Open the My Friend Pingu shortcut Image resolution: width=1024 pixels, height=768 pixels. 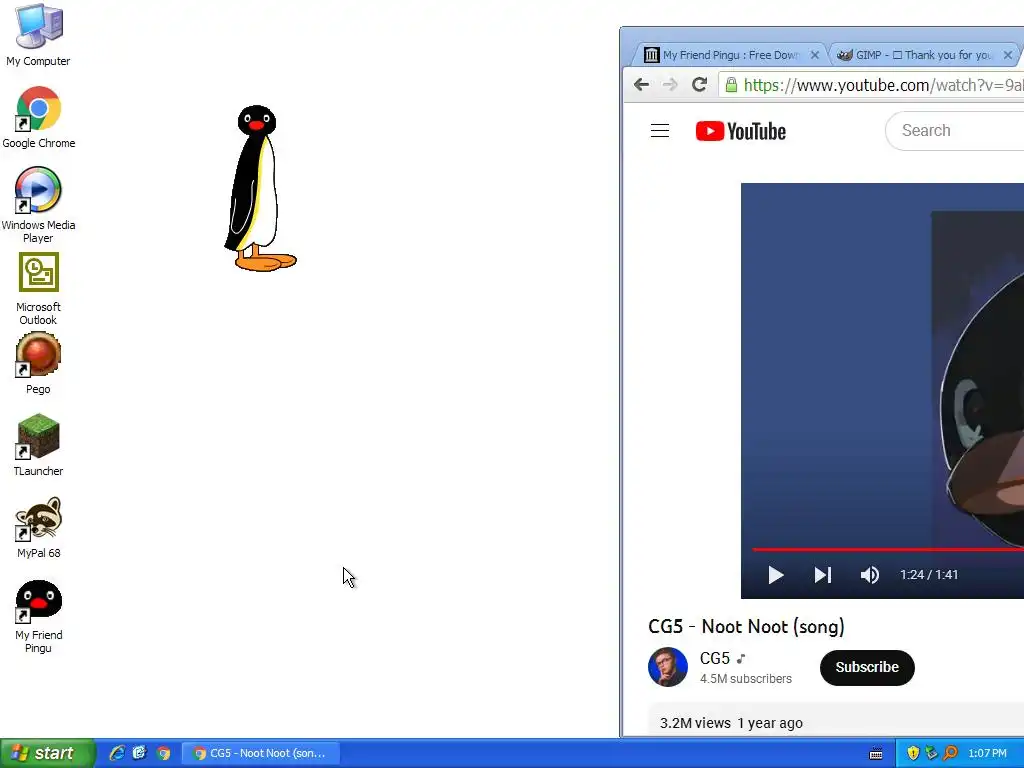39,616
